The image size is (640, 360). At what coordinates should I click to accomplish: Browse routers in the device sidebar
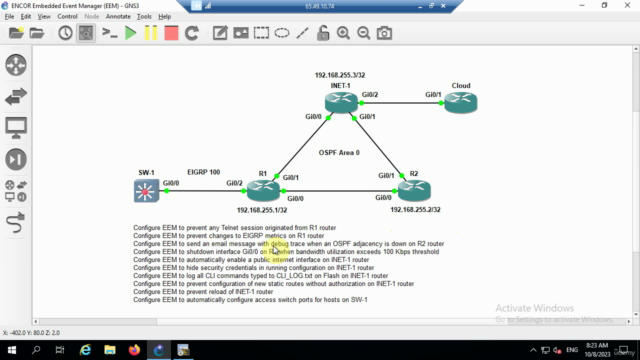(16, 65)
